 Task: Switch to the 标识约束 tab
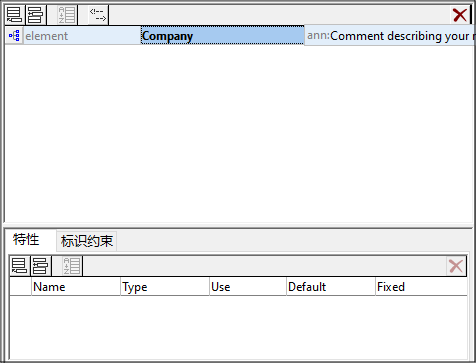(87, 241)
